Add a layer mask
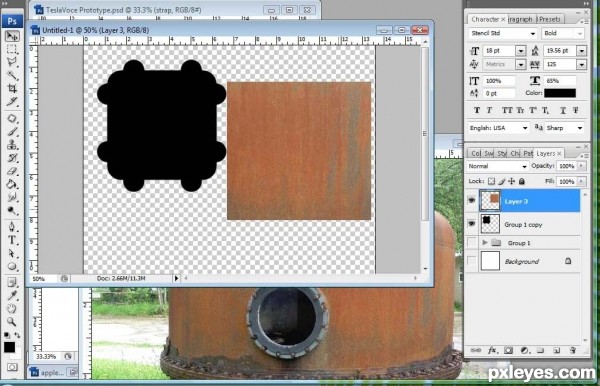 click(508, 350)
